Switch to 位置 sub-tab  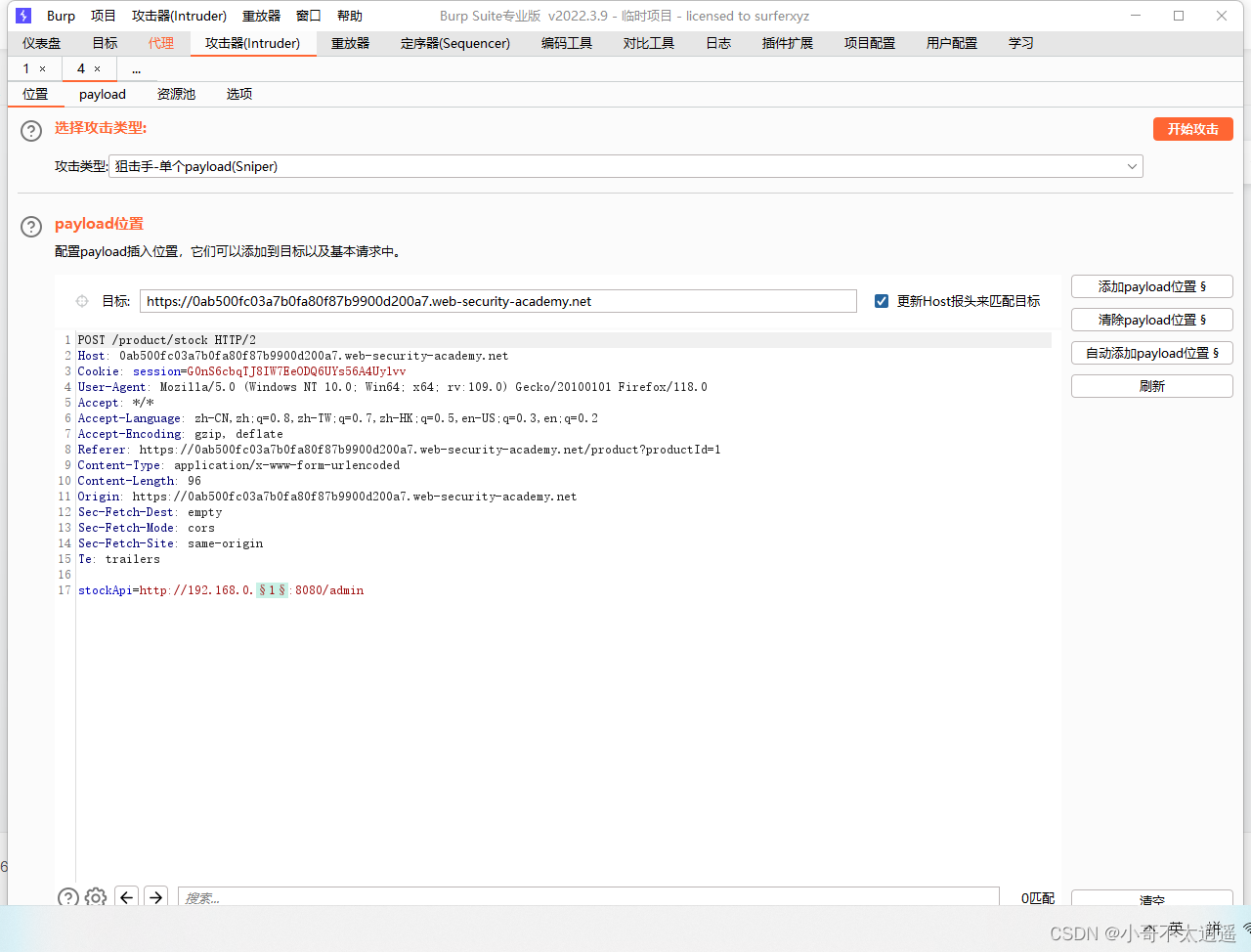[35, 94]
